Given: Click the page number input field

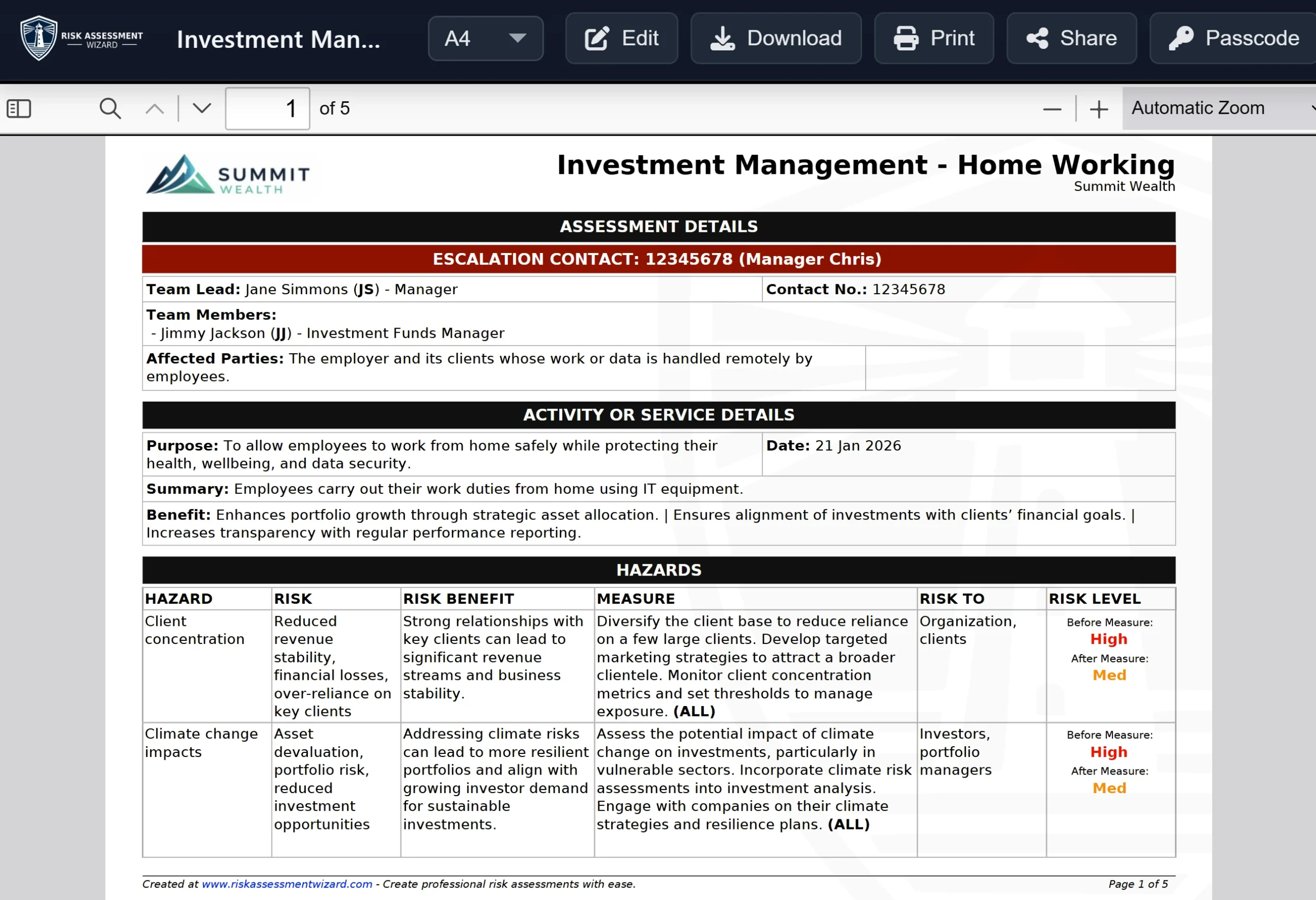Looking at the screenshot, I should [x=267, y=108].
